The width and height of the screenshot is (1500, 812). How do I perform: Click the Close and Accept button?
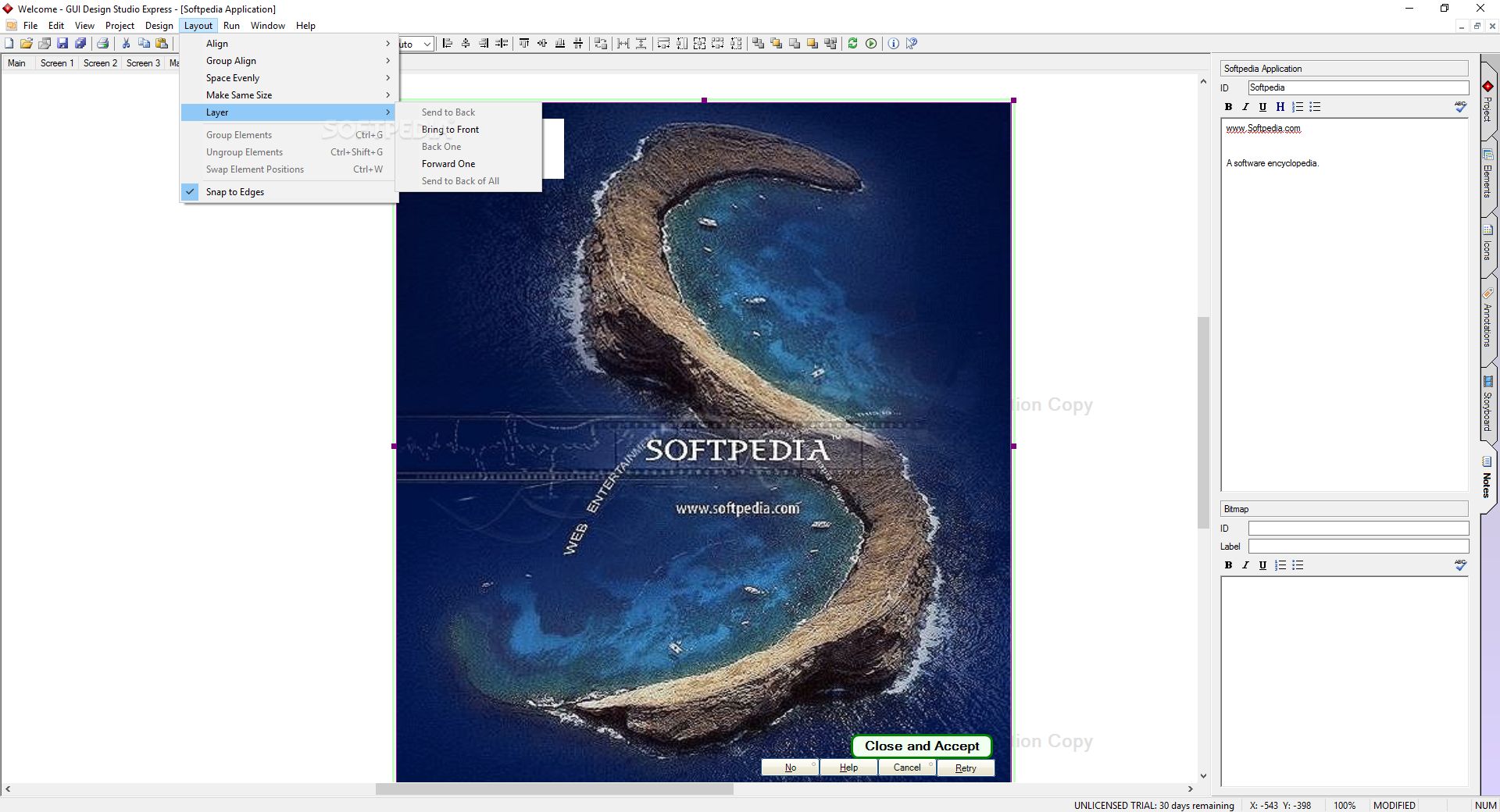pyautogui.click(x=922, y=746)
